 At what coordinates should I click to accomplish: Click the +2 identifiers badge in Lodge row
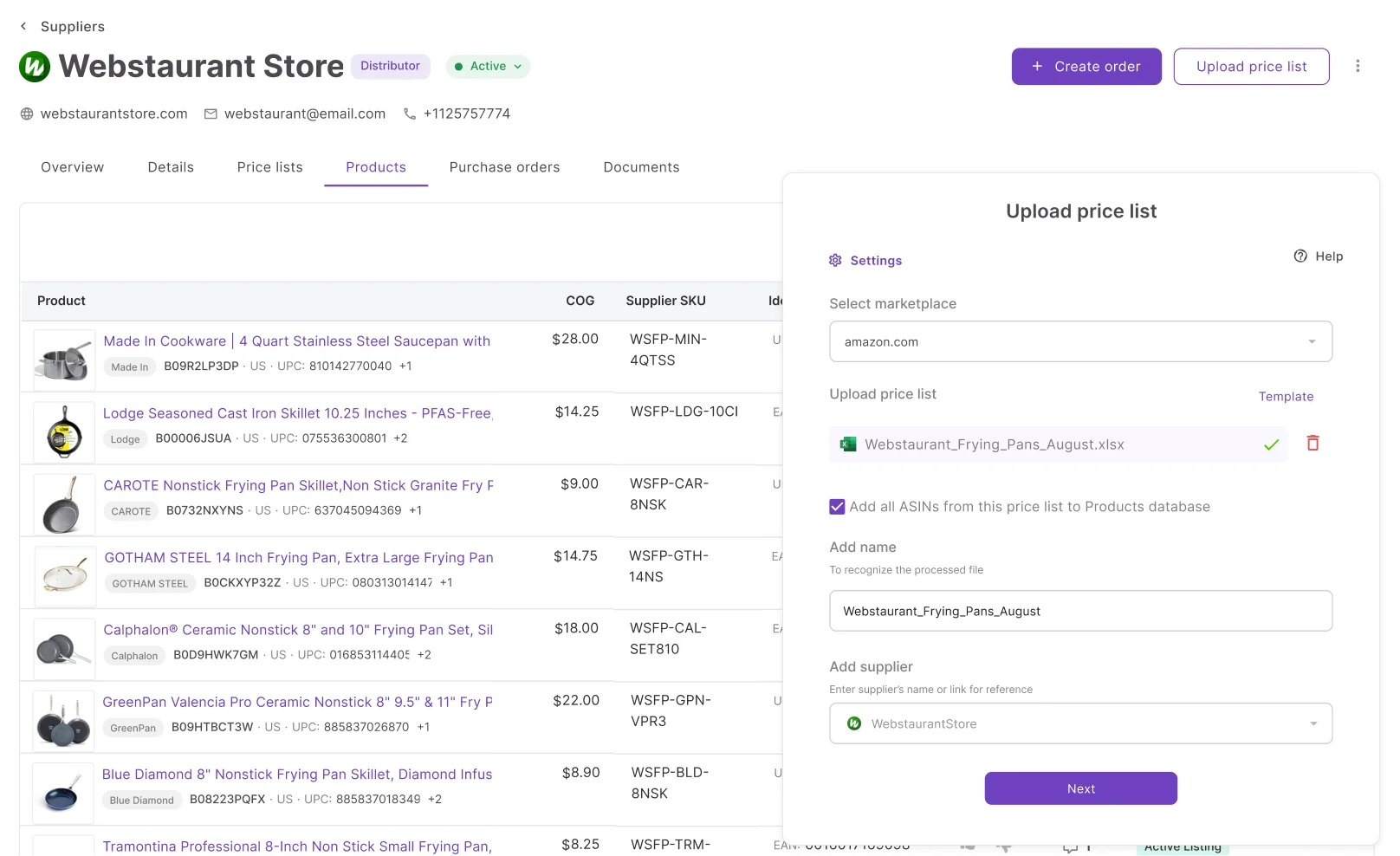pos(400,438)
